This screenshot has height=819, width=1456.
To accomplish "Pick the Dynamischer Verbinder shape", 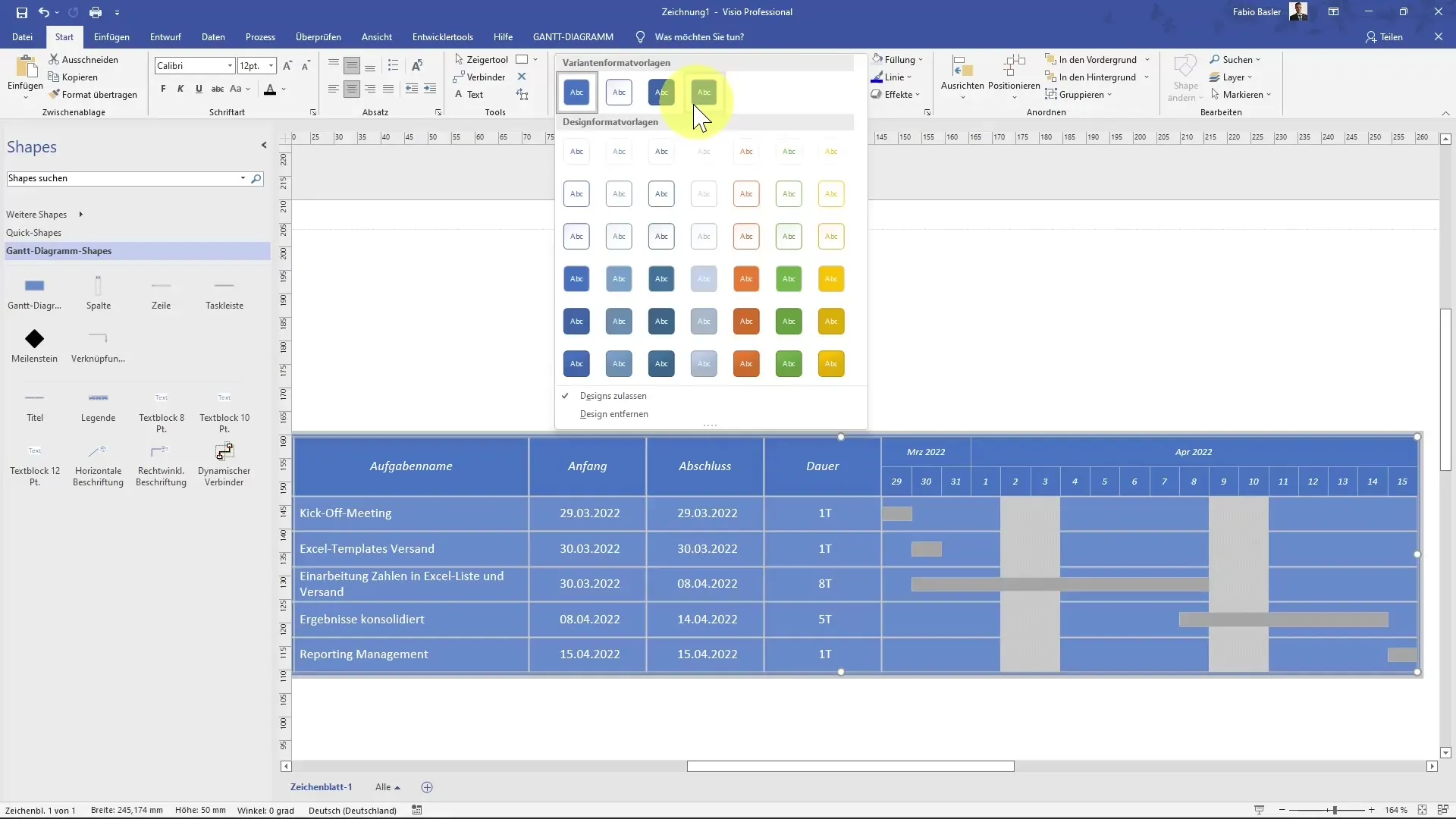I will coord(224,464).
